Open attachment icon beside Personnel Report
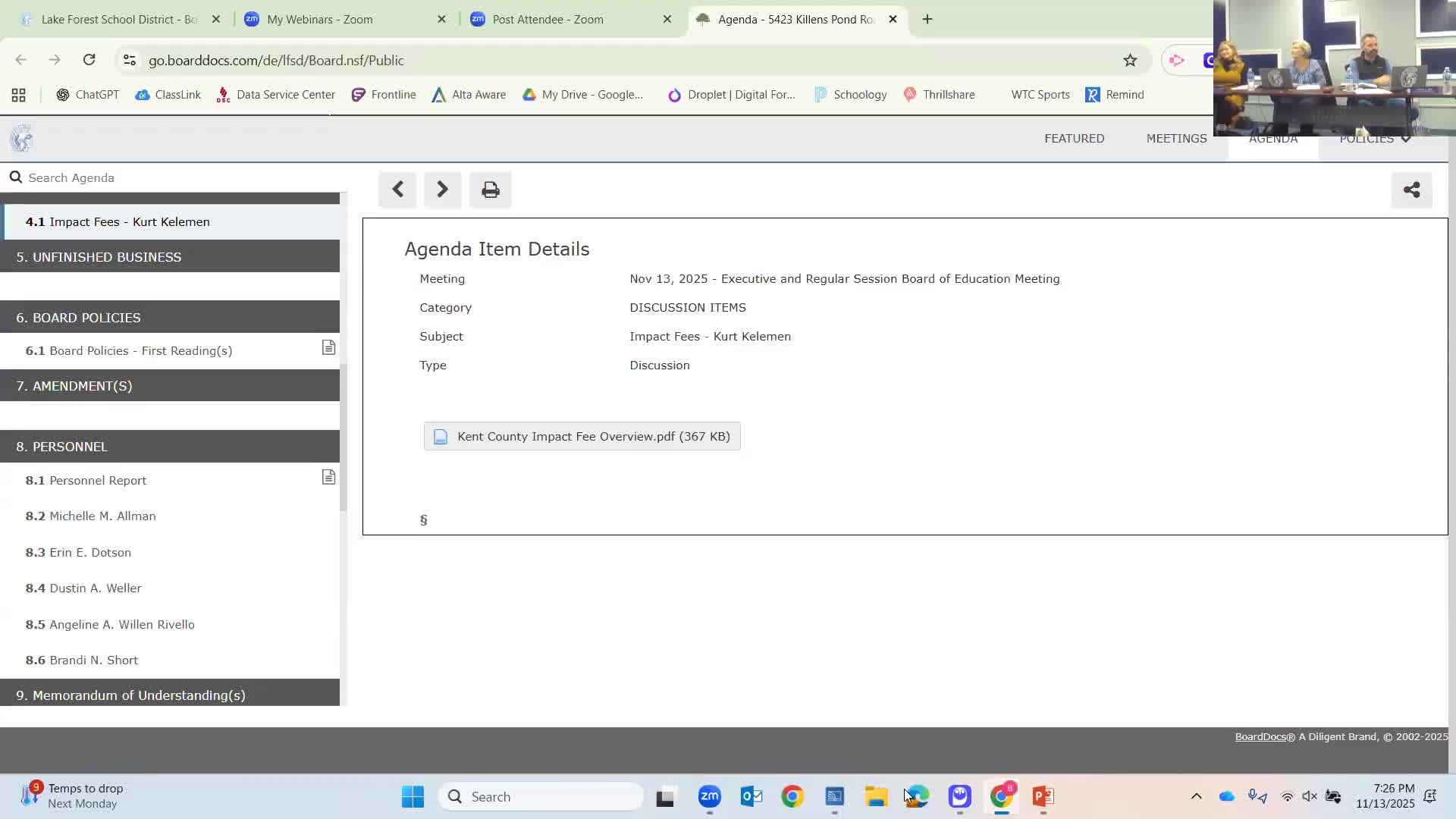The height and width of the screenshot is (819, 1456). tap(328, 478)
